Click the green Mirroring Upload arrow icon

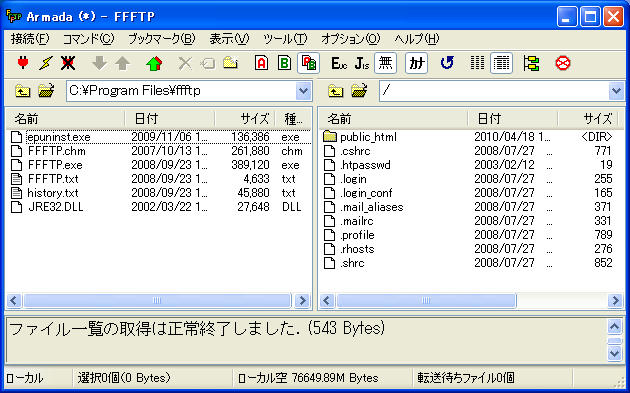click(154, 63)
